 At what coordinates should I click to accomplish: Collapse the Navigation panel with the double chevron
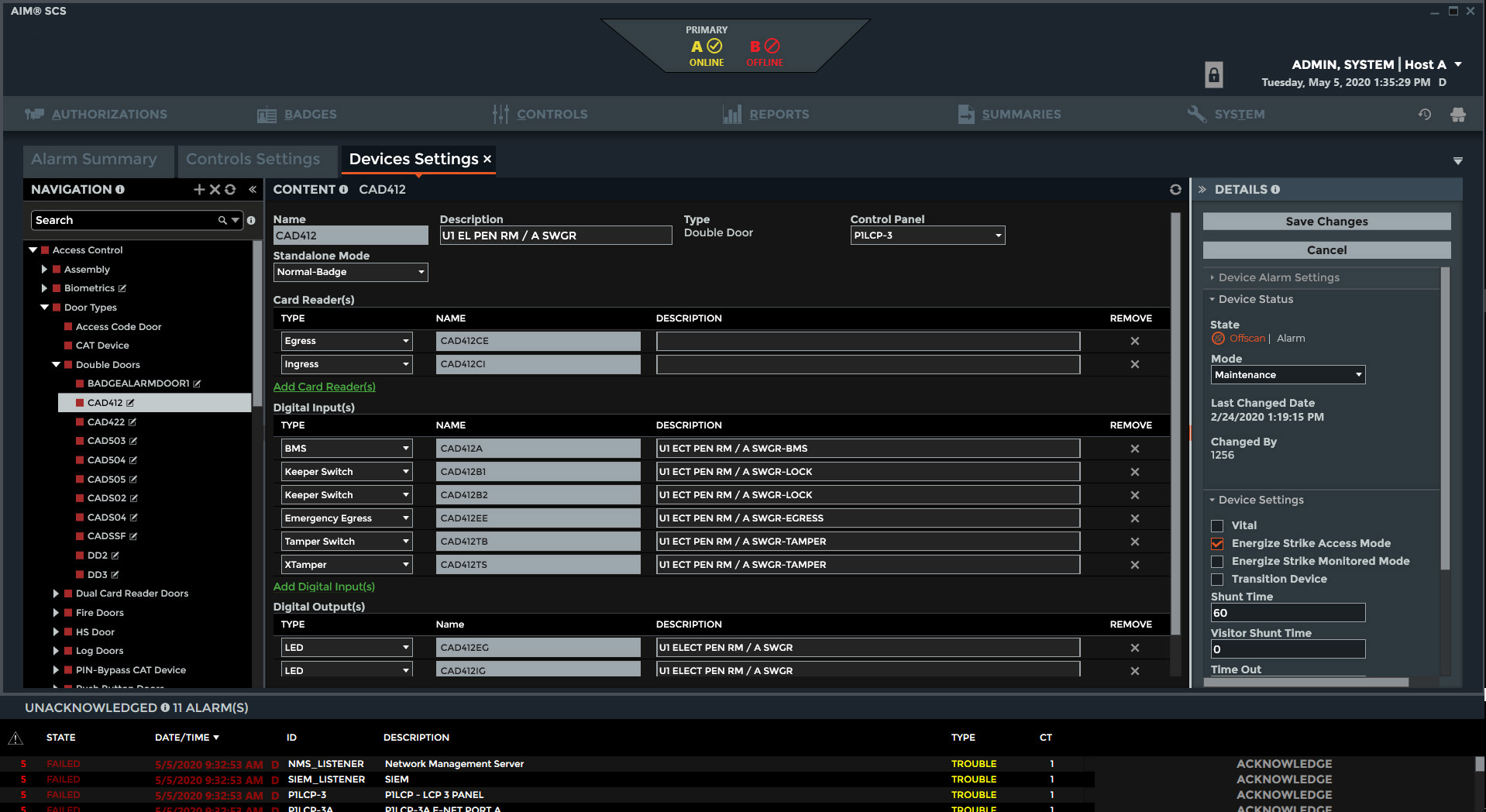(253, 190)
